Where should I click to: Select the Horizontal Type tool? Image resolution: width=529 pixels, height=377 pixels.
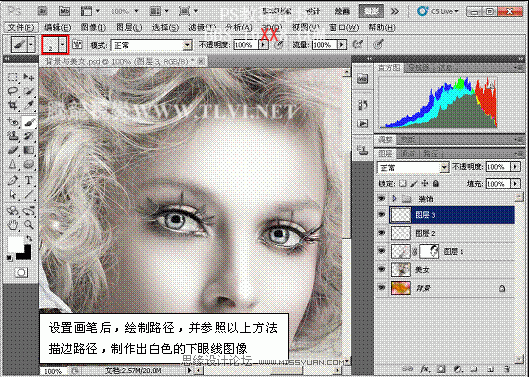[29, 181]
